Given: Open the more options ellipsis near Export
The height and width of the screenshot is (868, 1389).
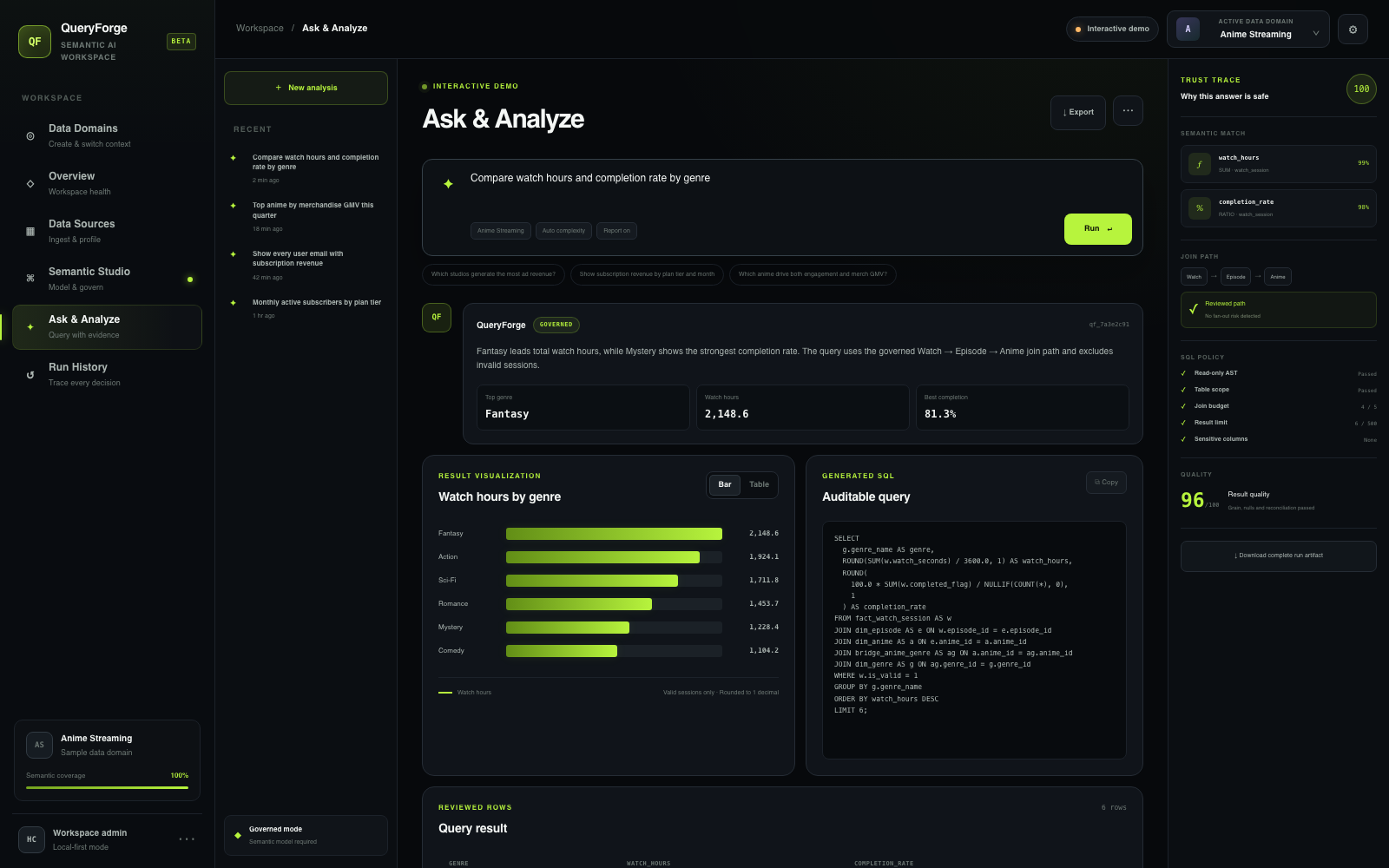Looking at the screenshot, I should [1128, 110].
